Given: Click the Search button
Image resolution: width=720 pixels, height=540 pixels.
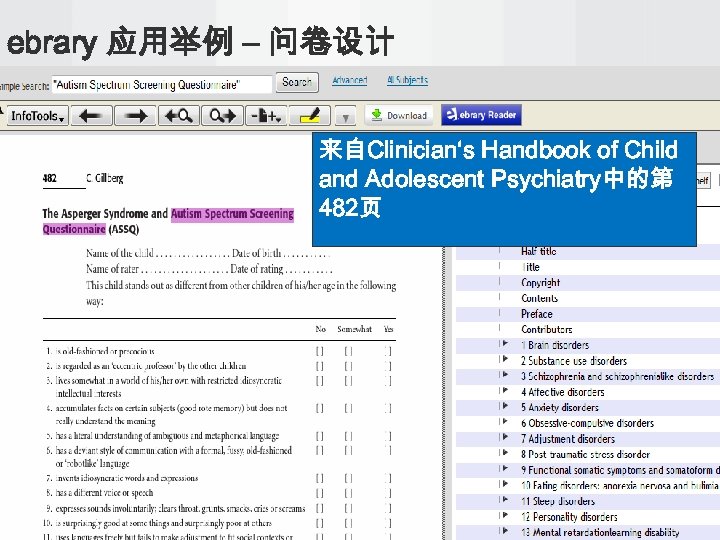Looking at the screenshot, I should (297, 82).
